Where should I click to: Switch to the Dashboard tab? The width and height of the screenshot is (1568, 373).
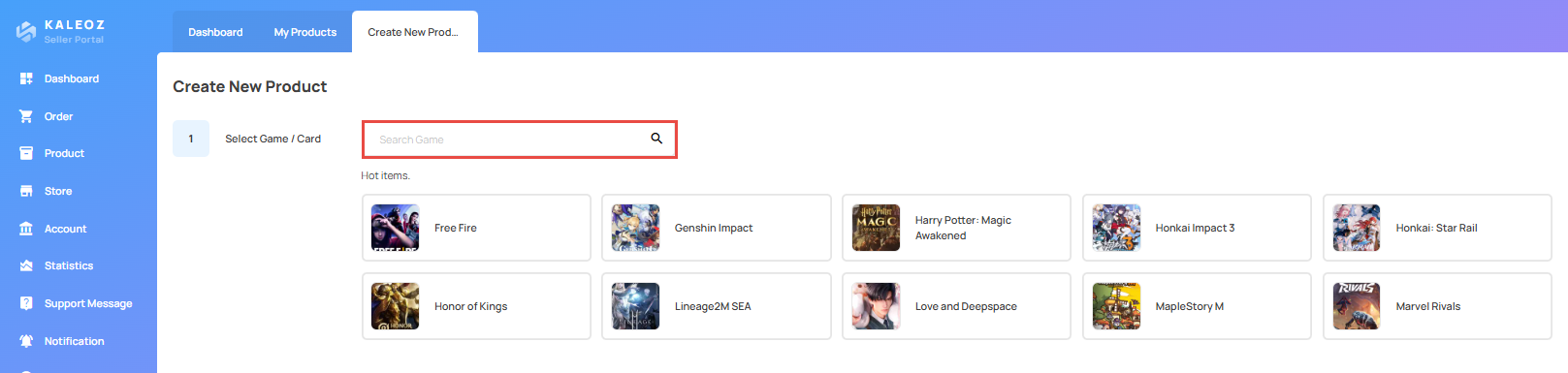tap(215, 32)
